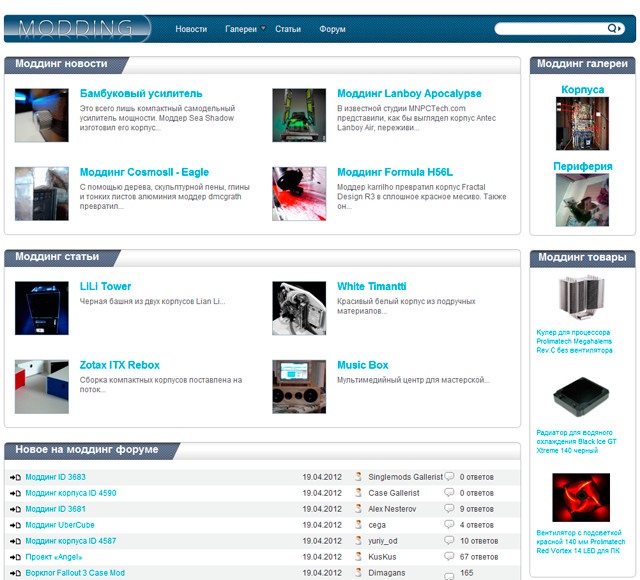Open the White Timantti article link
The image size is (640, 580).
tap(371, 287)
